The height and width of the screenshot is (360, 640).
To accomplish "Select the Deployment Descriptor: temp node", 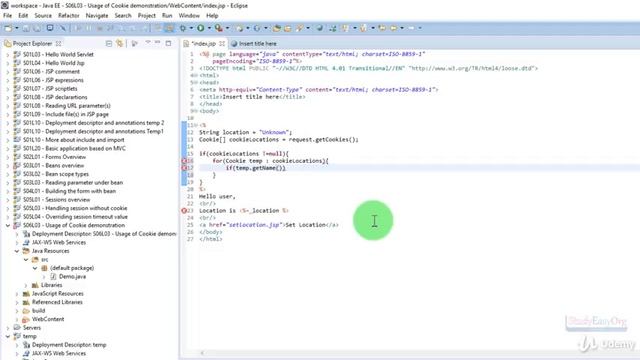I will click(x=69, y=345).
